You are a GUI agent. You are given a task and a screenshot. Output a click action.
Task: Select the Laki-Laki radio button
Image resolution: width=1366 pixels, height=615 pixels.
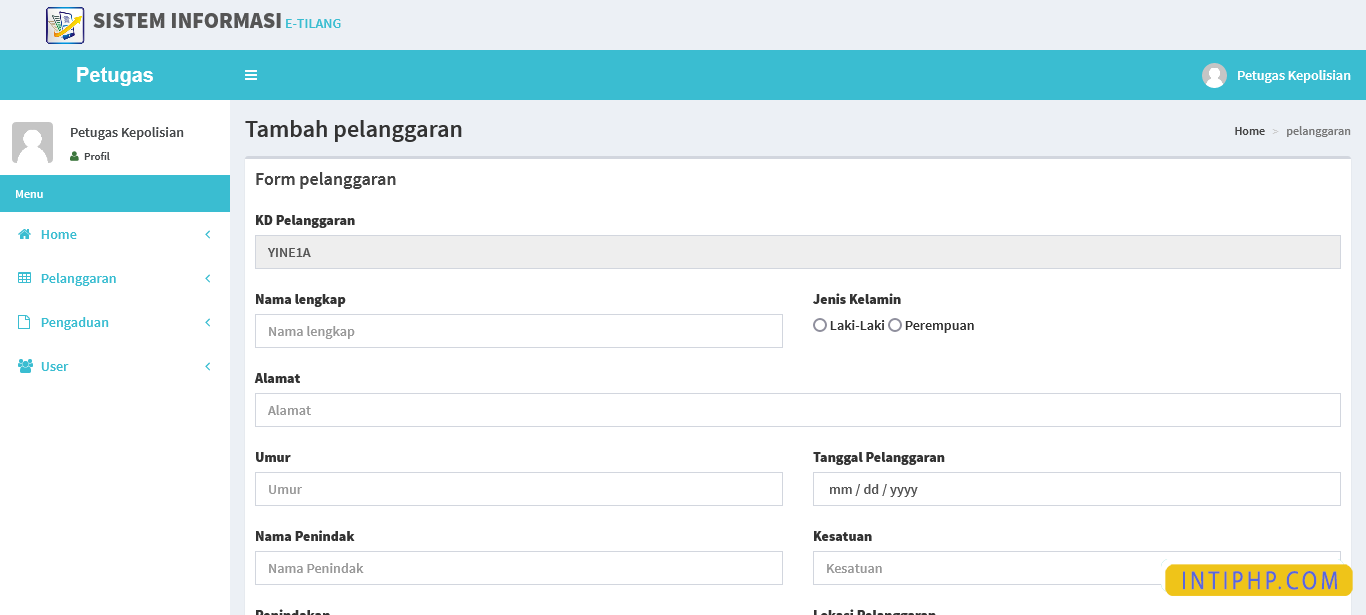[x=820, y=325]
